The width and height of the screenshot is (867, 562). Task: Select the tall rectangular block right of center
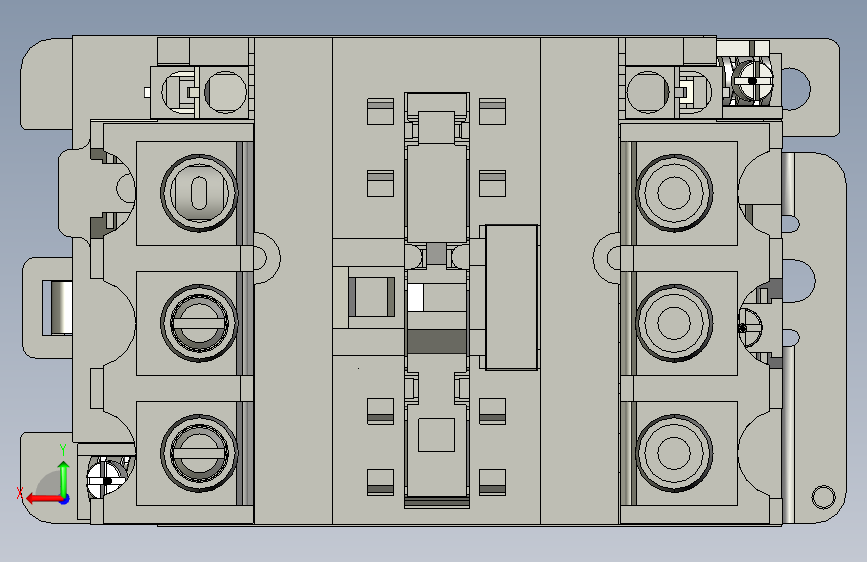point(512,297)
